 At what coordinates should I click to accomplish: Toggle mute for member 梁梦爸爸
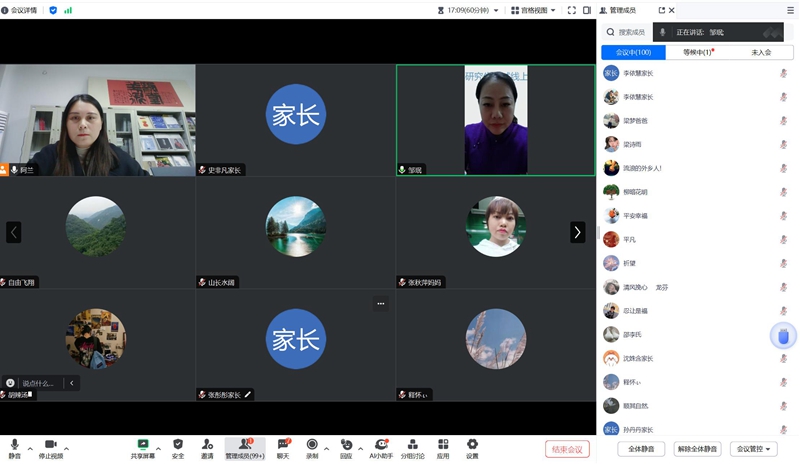click(784, 121)
